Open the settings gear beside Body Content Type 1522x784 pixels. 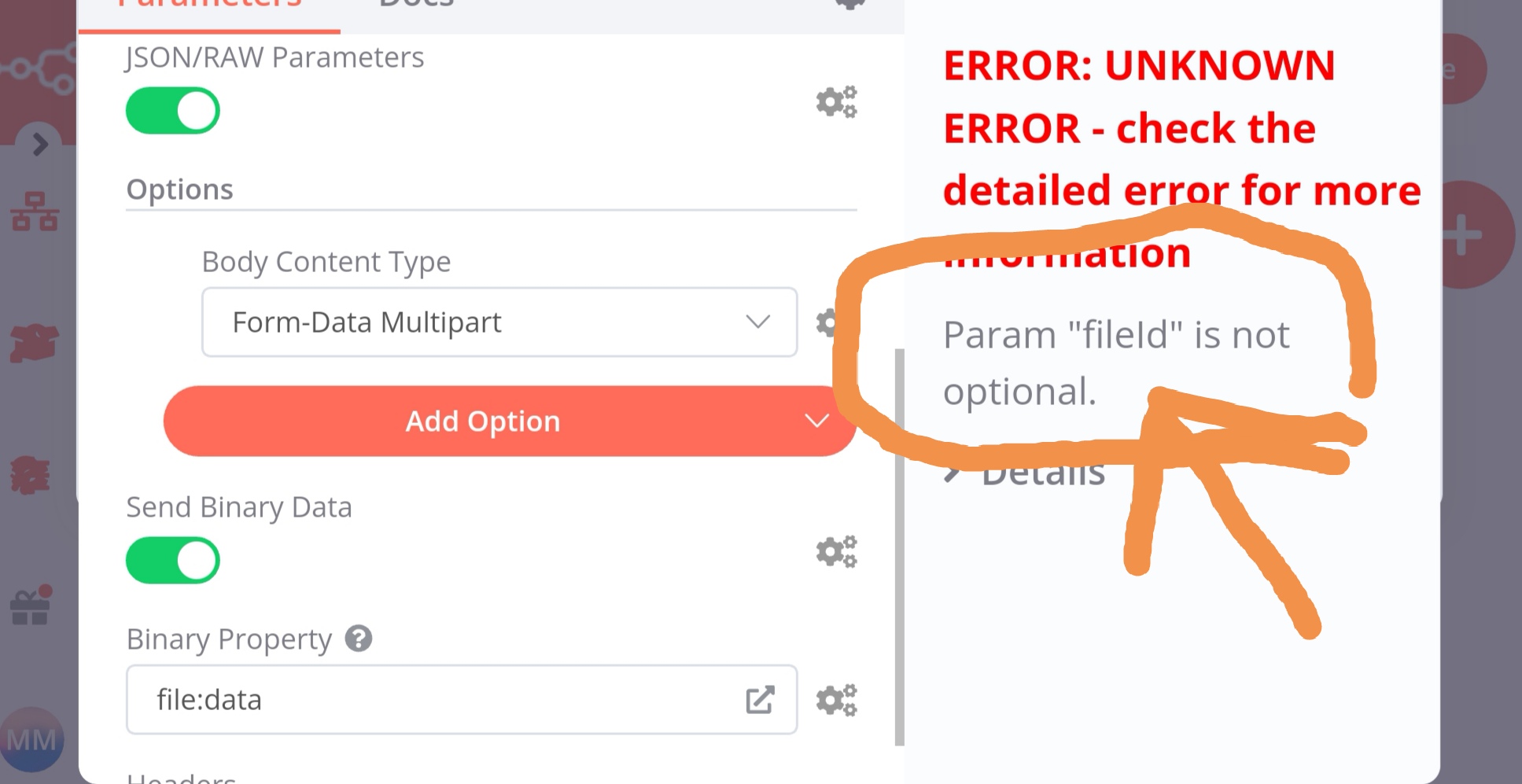point(826,322)
